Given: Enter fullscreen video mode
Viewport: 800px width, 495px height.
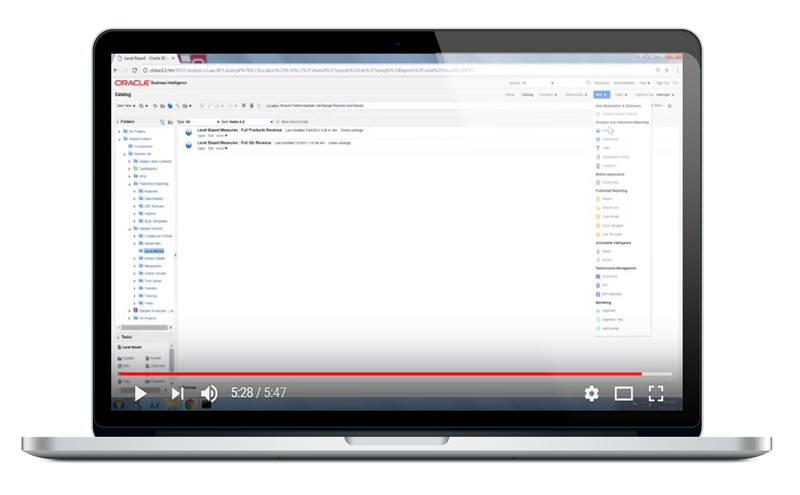Looking at the screenshot, I should click(656, 393).
